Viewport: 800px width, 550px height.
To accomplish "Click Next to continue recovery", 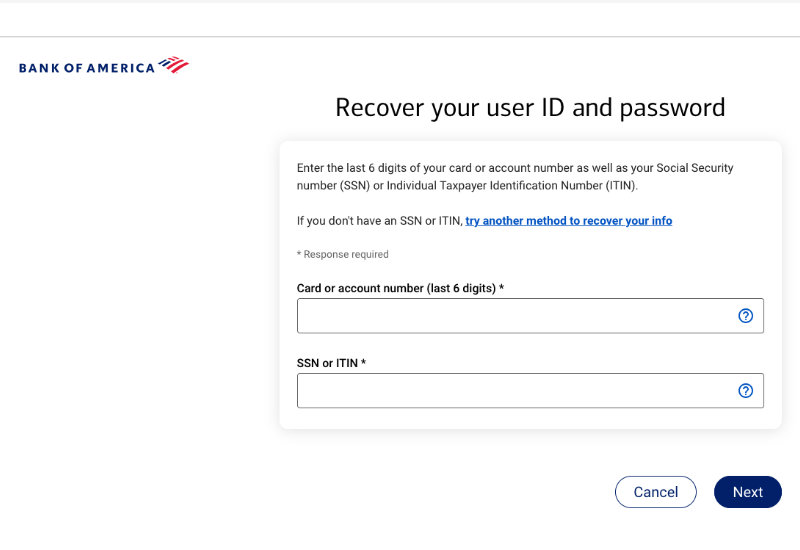I will point(747,492).
